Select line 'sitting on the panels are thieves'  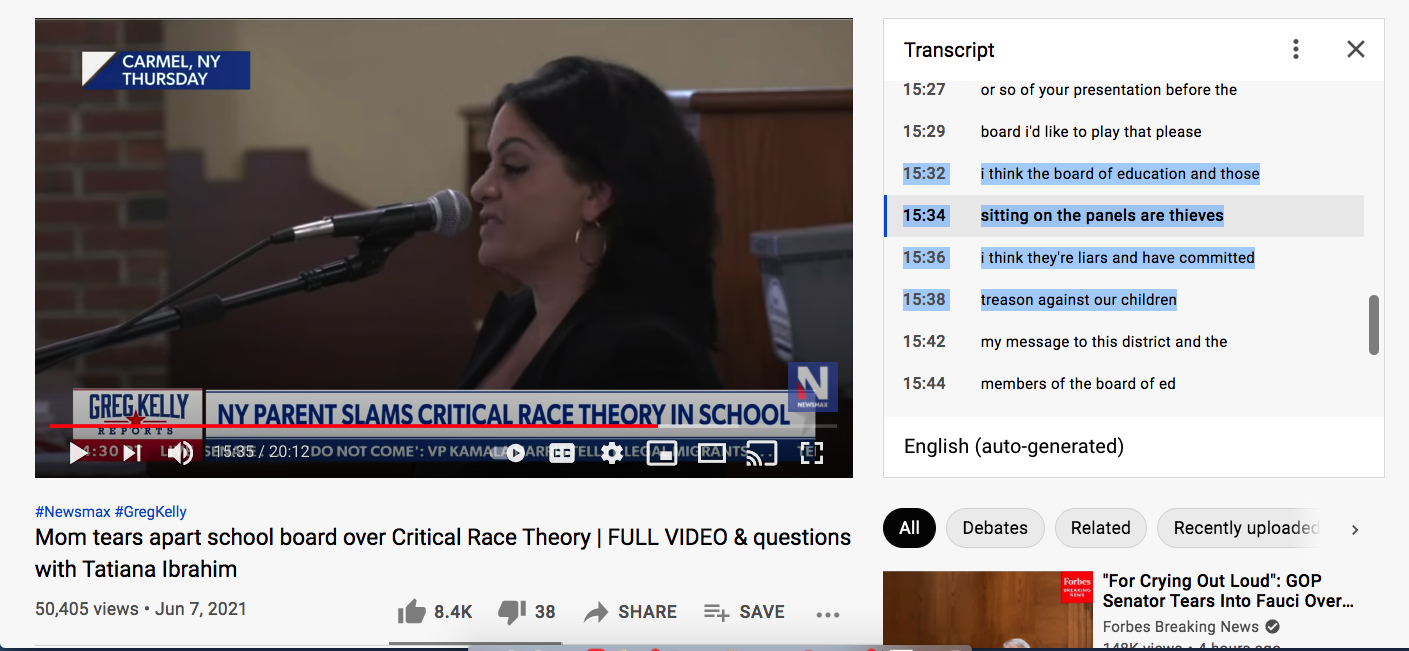(x=1124, y=216)
